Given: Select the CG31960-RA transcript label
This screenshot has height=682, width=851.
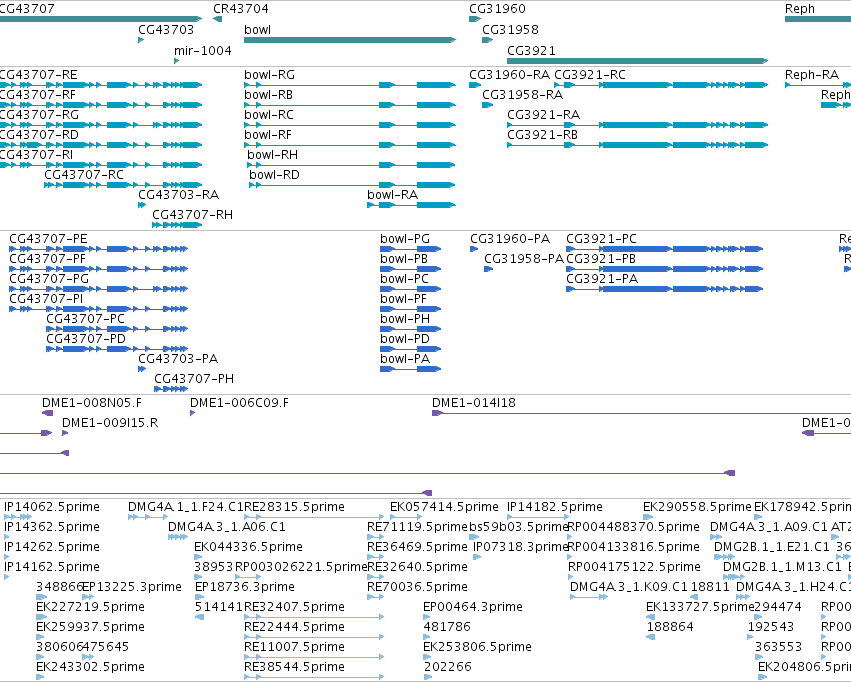Looking at the screenshot, I should click(510, 75).
